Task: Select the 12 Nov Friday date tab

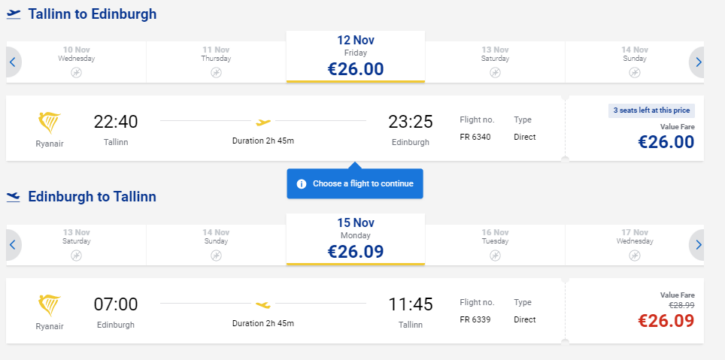Action: pyautogui.click(x=356, y=57)
